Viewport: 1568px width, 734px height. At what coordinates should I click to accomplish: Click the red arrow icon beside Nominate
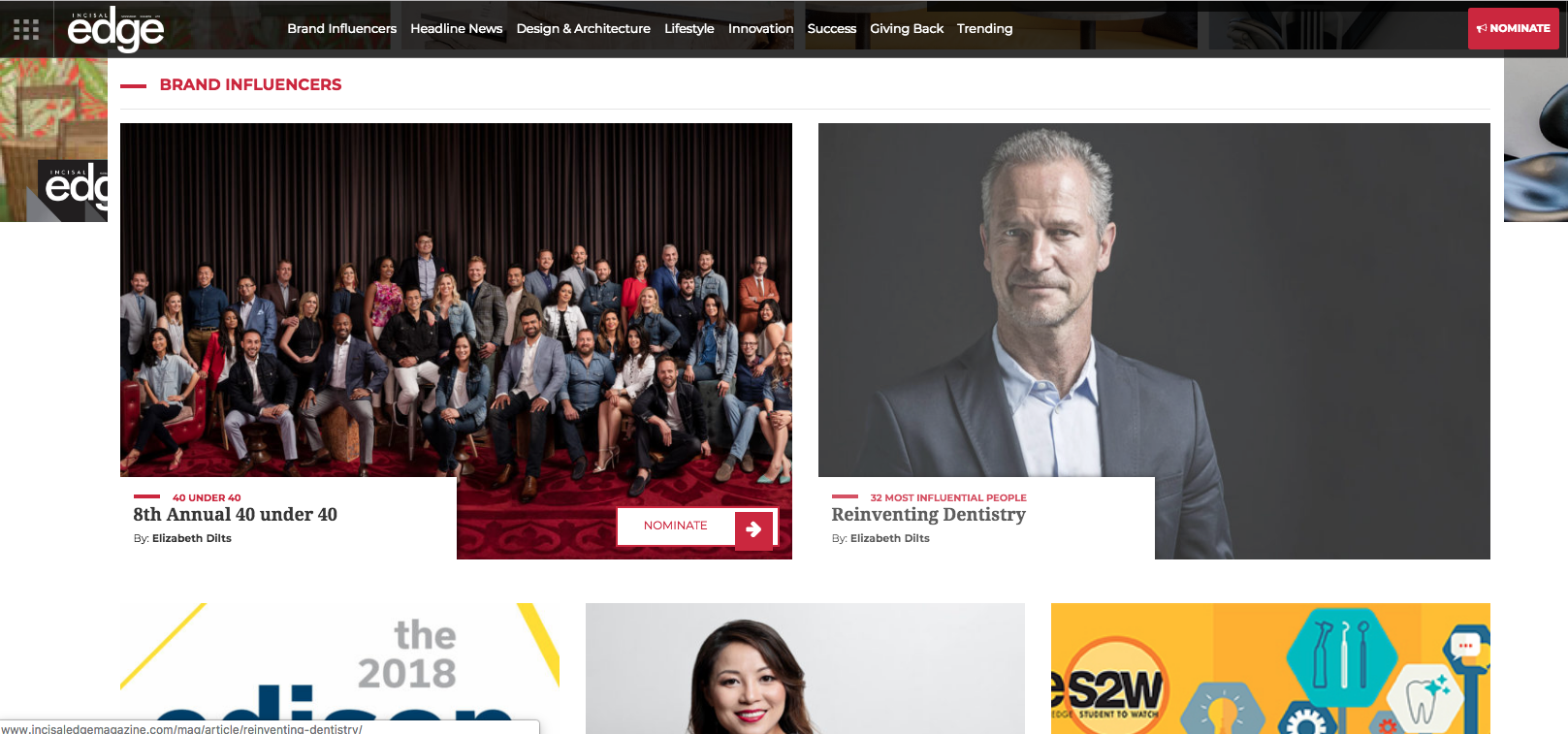(x=753, y=529)
